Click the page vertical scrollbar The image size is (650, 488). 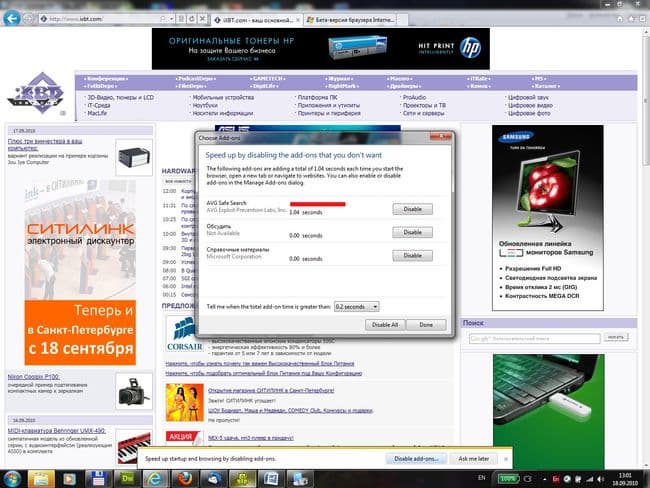click(646, 249)
